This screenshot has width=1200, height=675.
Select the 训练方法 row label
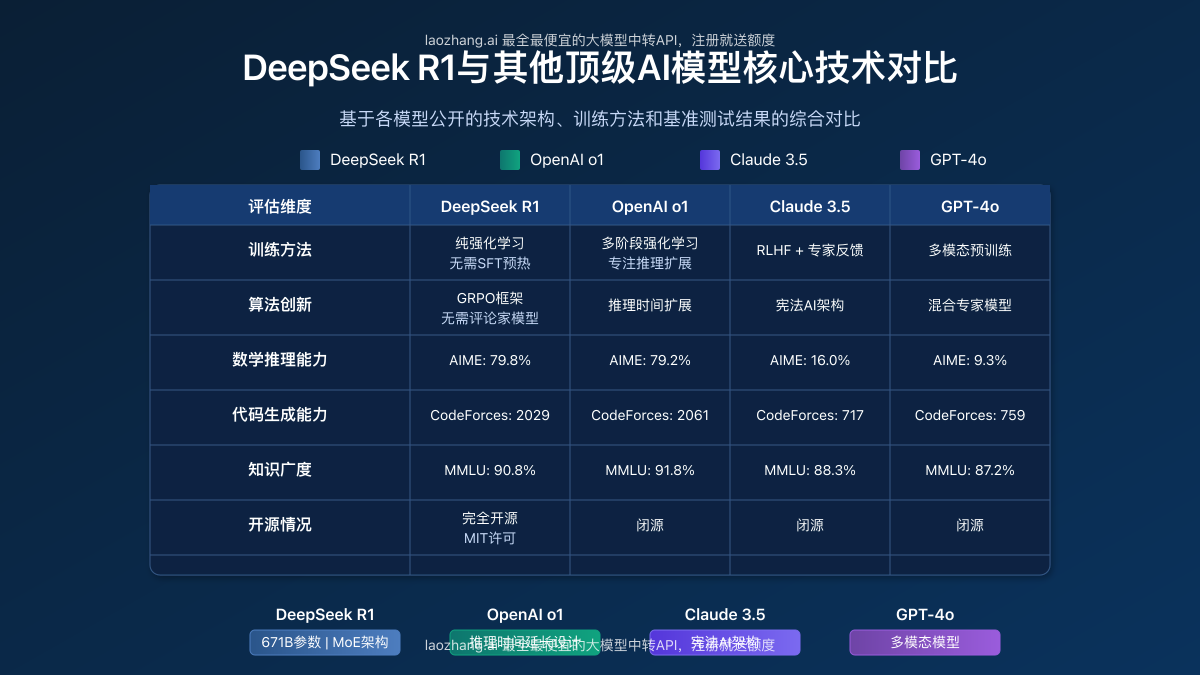click(280, 250)
